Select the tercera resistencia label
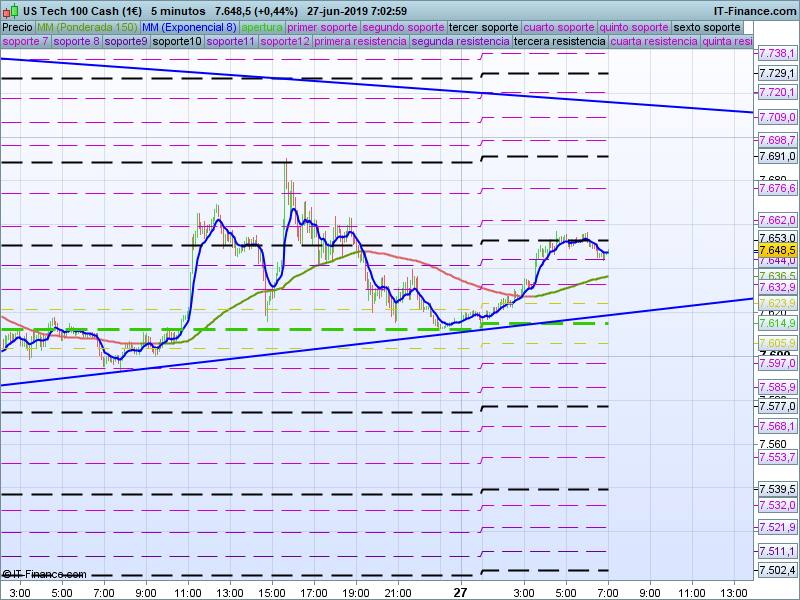 click(x=558, y=42)
